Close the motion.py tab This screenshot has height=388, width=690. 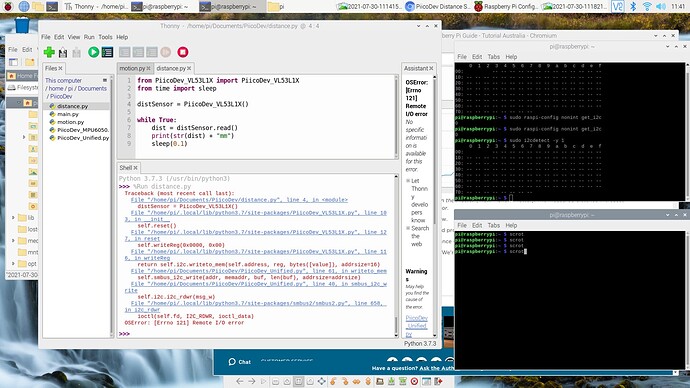click(x=148, y=68)
